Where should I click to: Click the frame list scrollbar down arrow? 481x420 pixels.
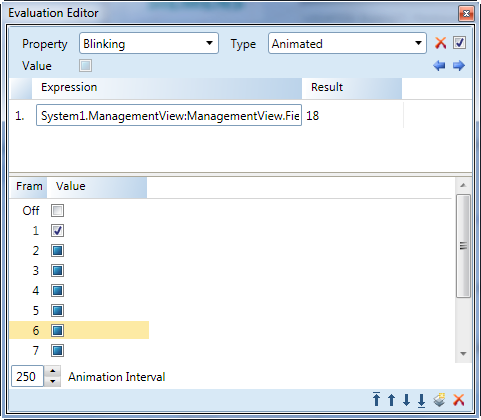463,354
